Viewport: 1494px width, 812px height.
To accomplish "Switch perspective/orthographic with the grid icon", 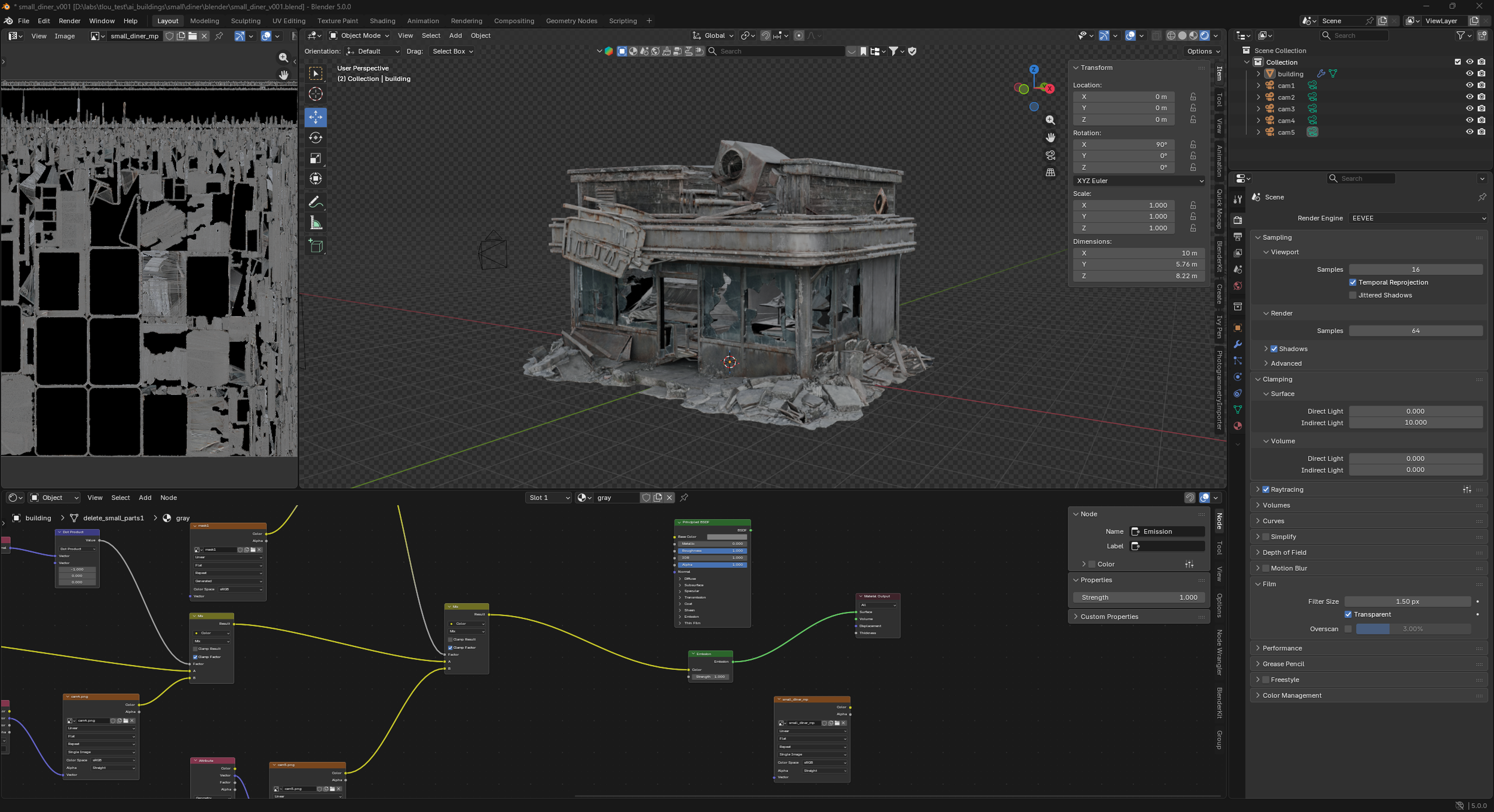I will (x=1050, y=173).
